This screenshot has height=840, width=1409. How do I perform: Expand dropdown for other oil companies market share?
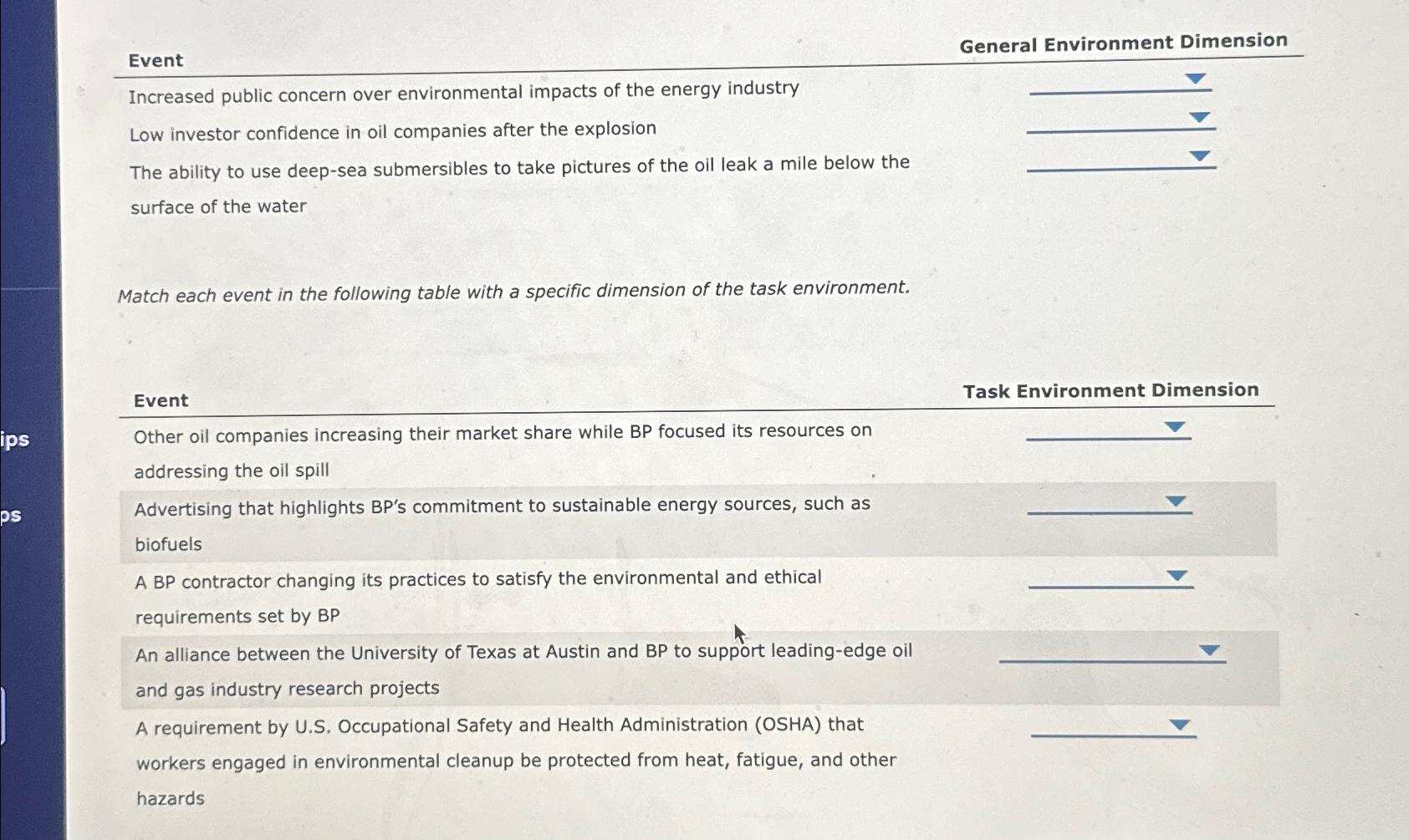click(1175, 427)
